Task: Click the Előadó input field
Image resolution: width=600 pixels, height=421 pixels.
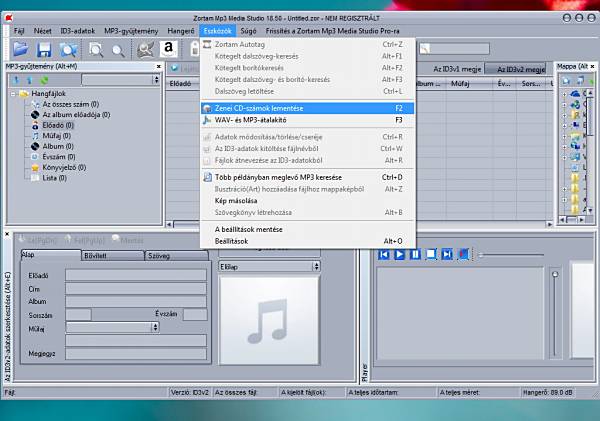Action: [136, 275]
